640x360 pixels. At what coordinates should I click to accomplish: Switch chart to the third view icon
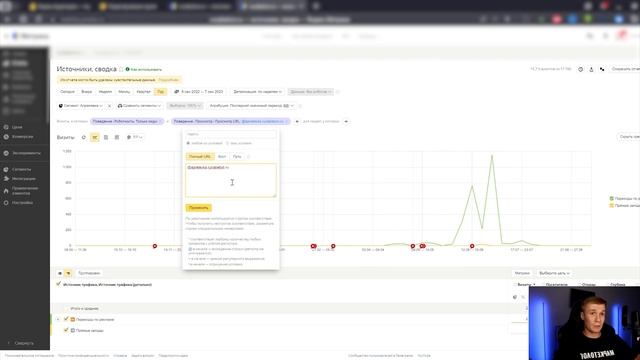point(106,138)
